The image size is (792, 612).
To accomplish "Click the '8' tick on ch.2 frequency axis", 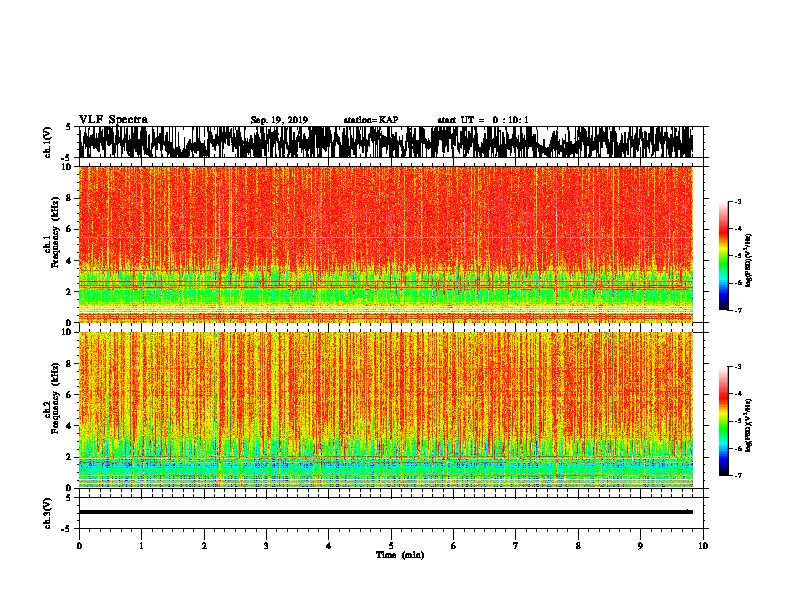I will [x=69, y=364].
